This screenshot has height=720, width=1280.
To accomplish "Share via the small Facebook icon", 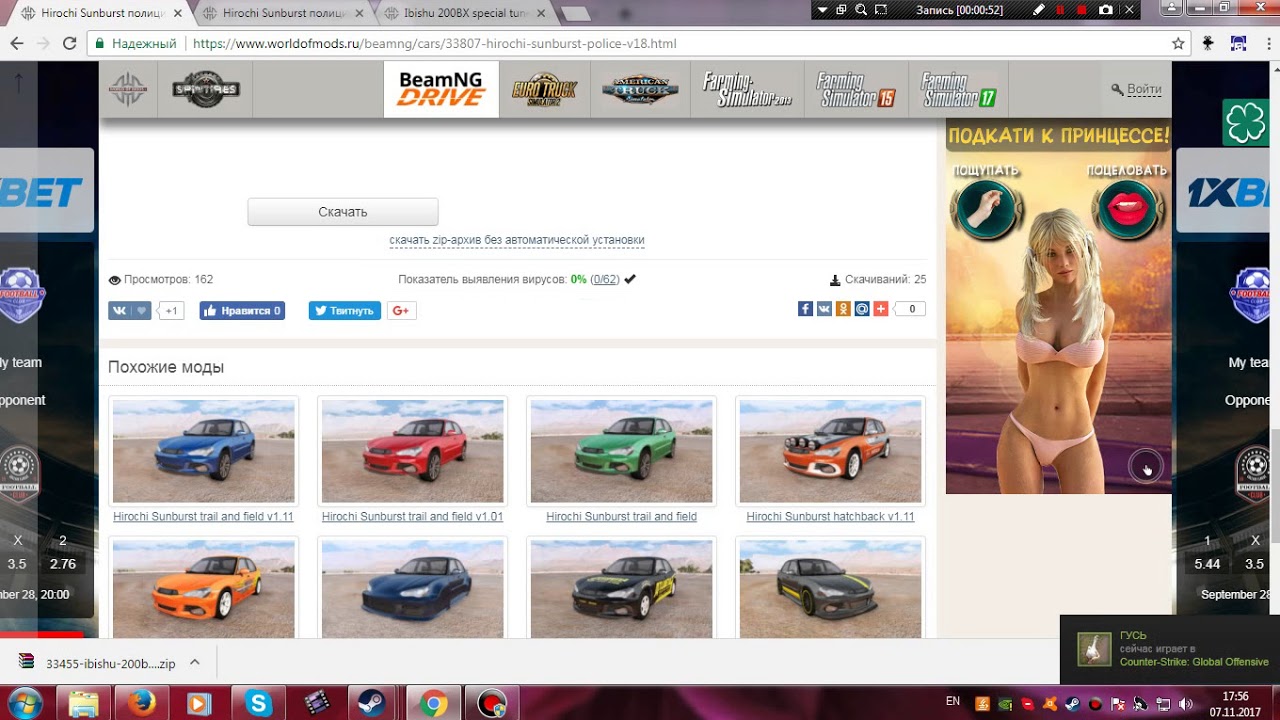I will (x=805, y=309).
